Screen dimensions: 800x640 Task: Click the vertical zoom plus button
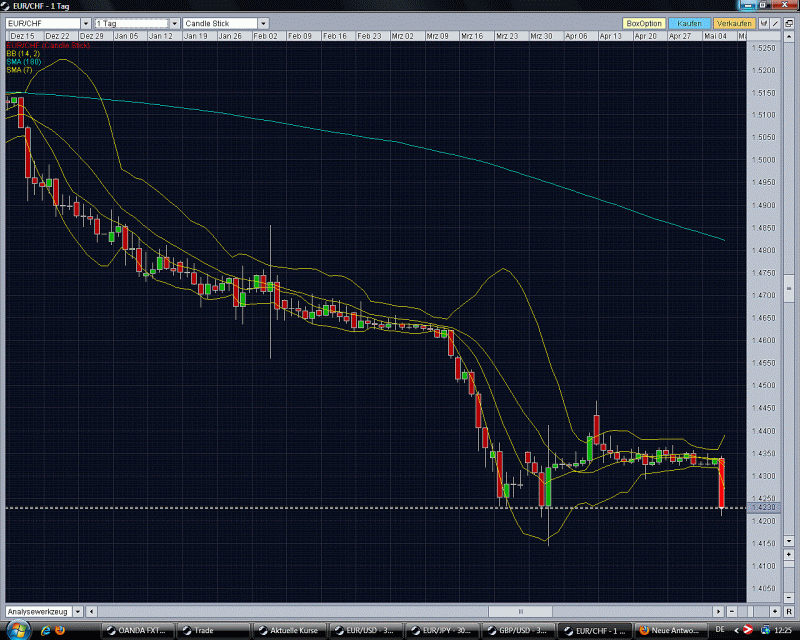pos(789,554)
